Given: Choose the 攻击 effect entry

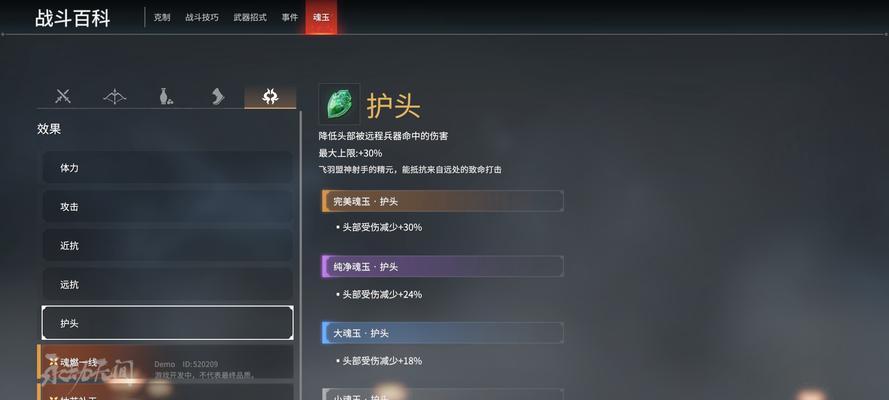Looking at the screenshot, I should coord(168,207).
